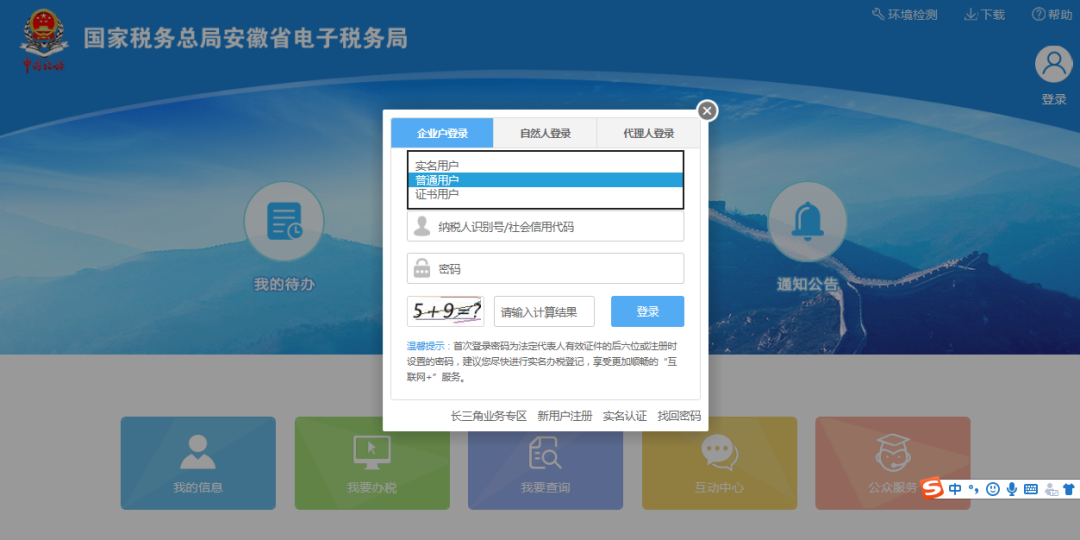Click the 密码 password field

point(546,269)
